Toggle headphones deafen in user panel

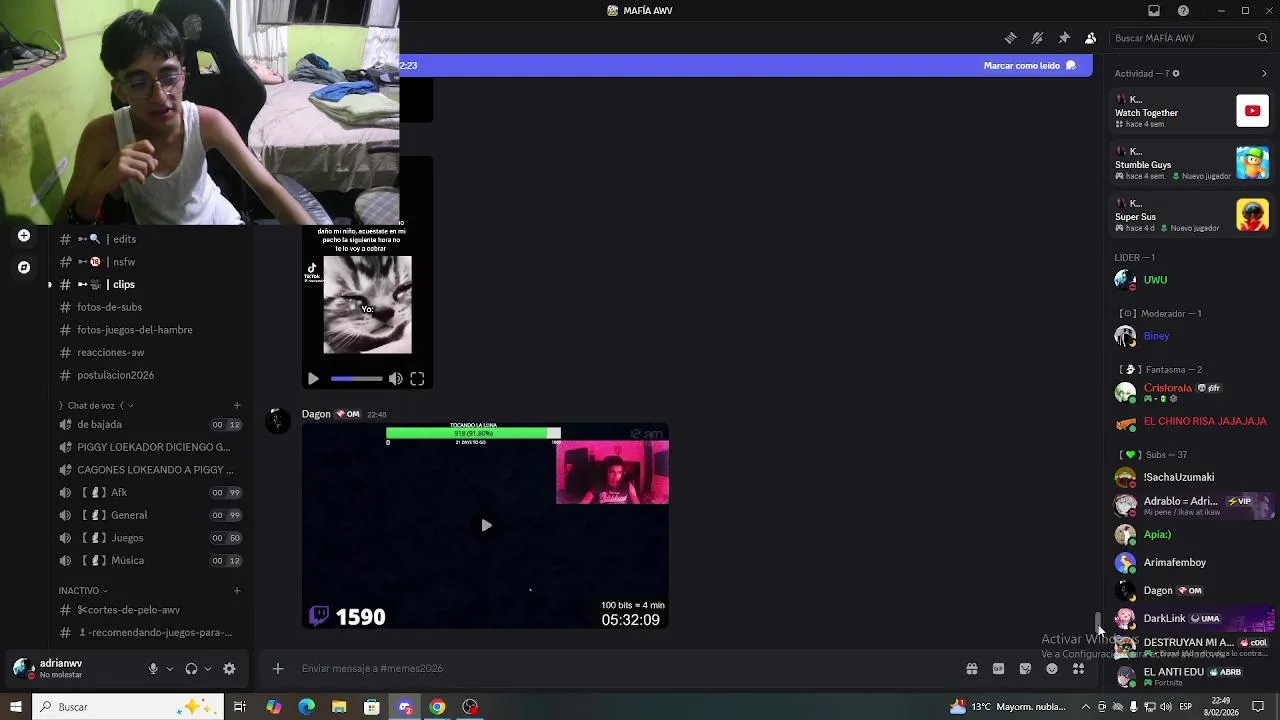(191, 669)
